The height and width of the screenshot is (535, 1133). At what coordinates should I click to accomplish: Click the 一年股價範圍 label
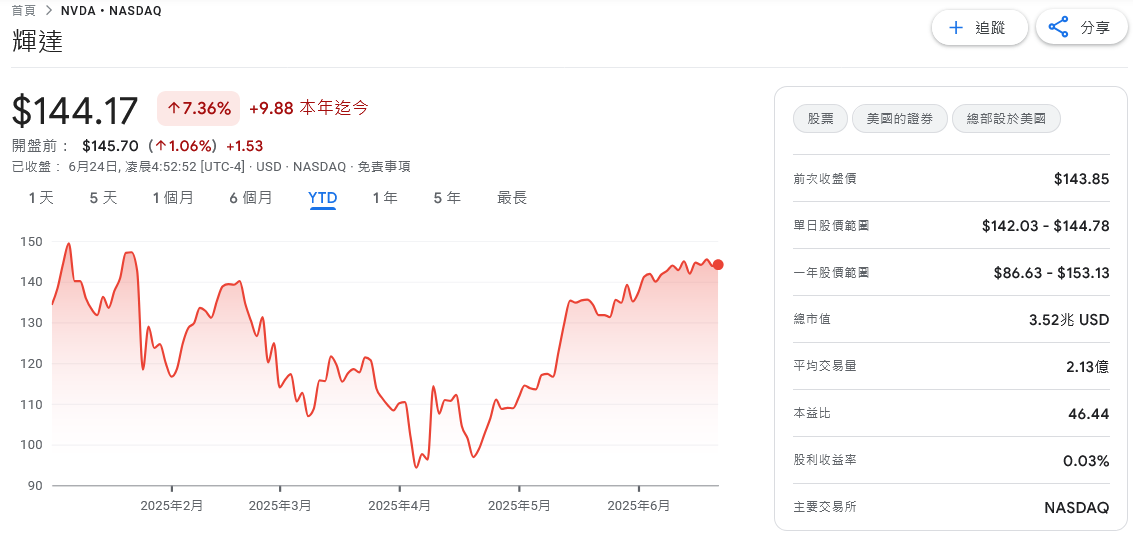831,273
